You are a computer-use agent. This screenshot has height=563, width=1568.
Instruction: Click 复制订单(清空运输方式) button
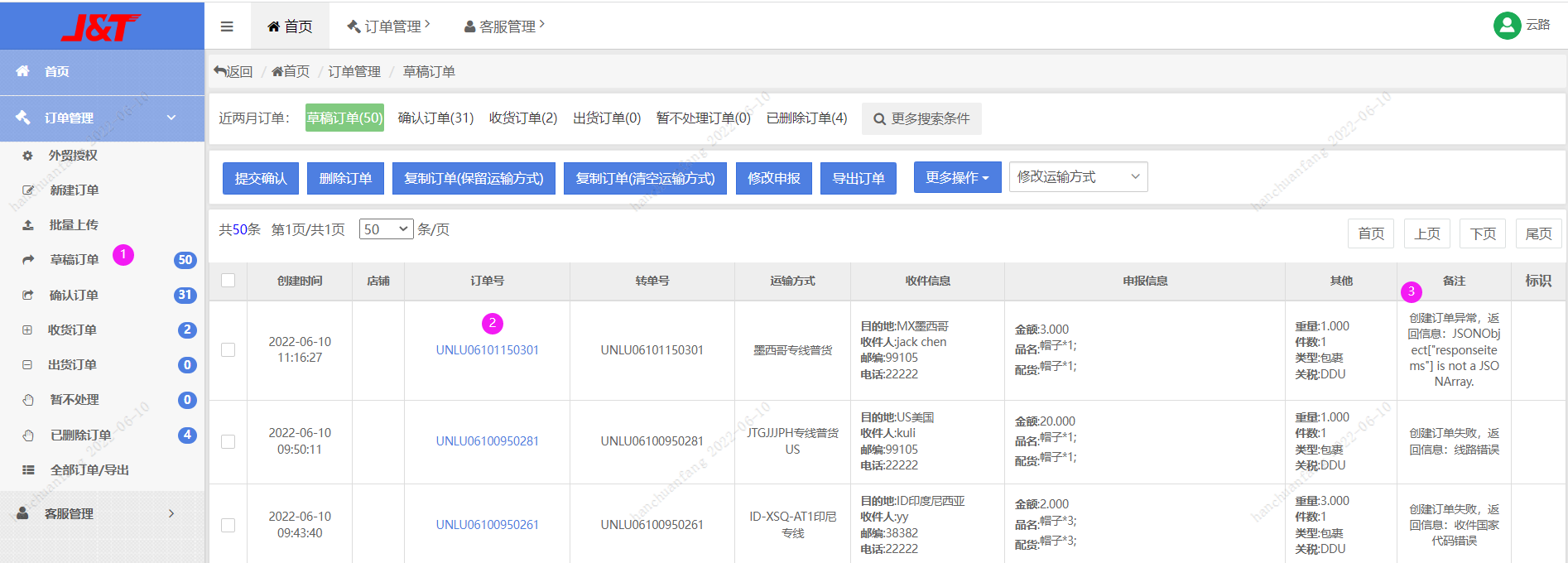[645, 178]
